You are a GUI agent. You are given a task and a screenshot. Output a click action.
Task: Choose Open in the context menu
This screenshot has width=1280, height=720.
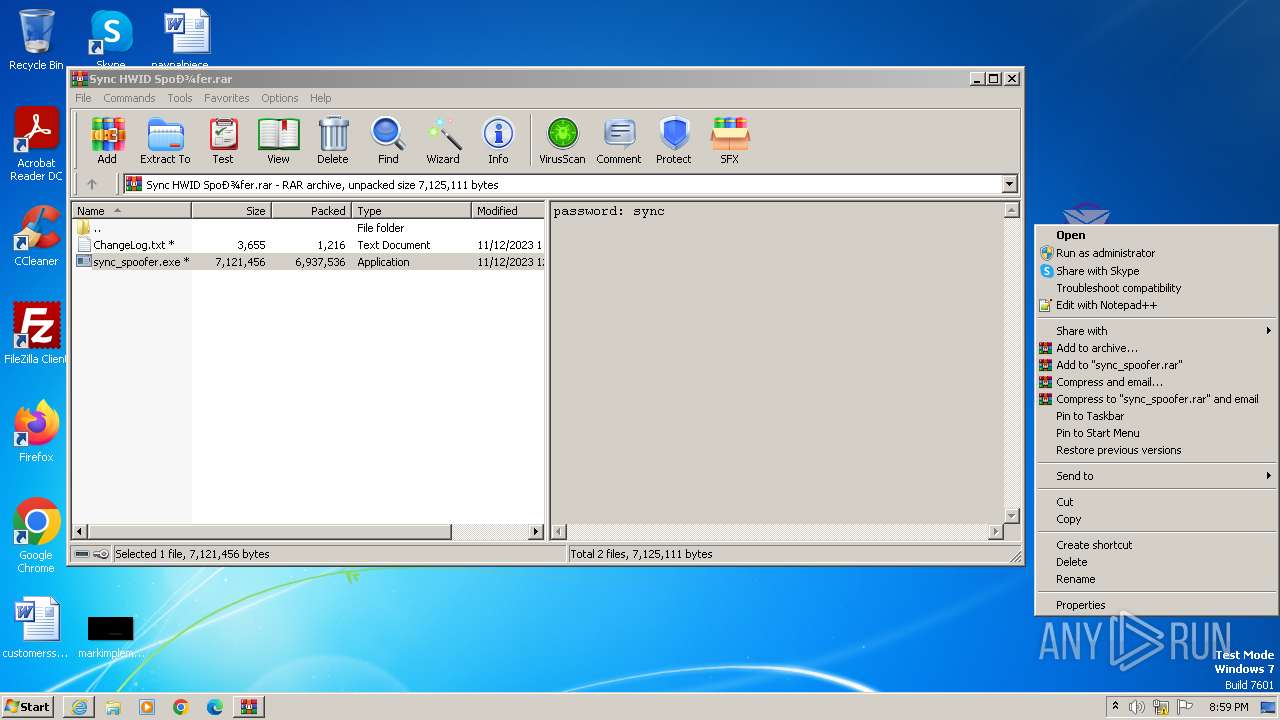[1156, 235]
